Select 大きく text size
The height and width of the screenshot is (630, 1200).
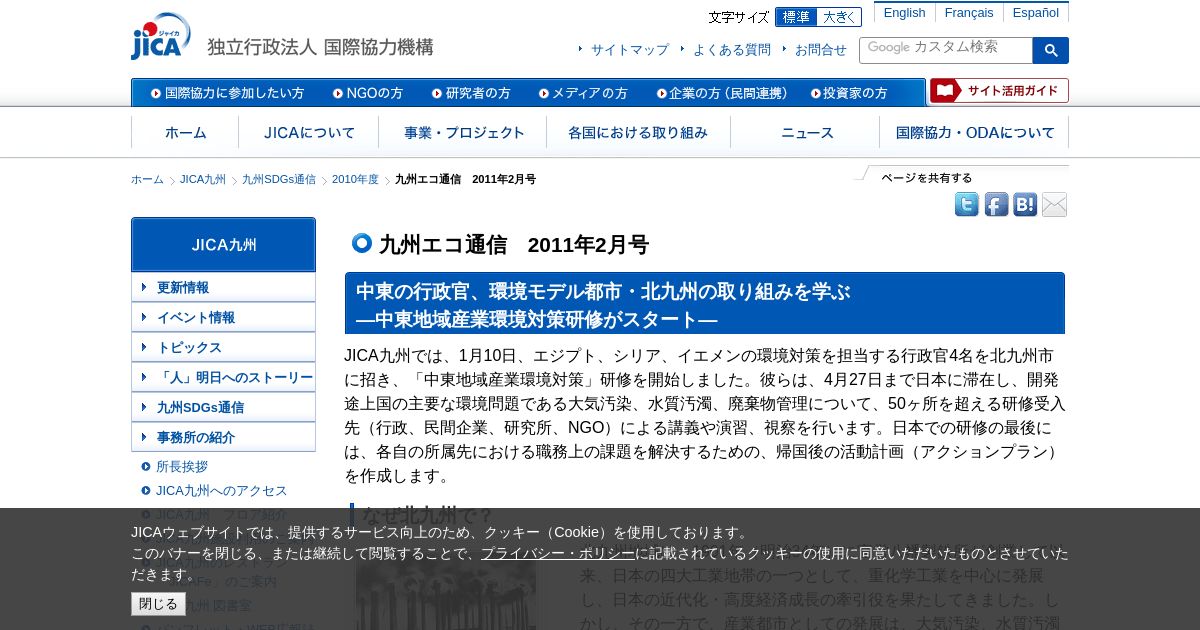pos(840,17)
